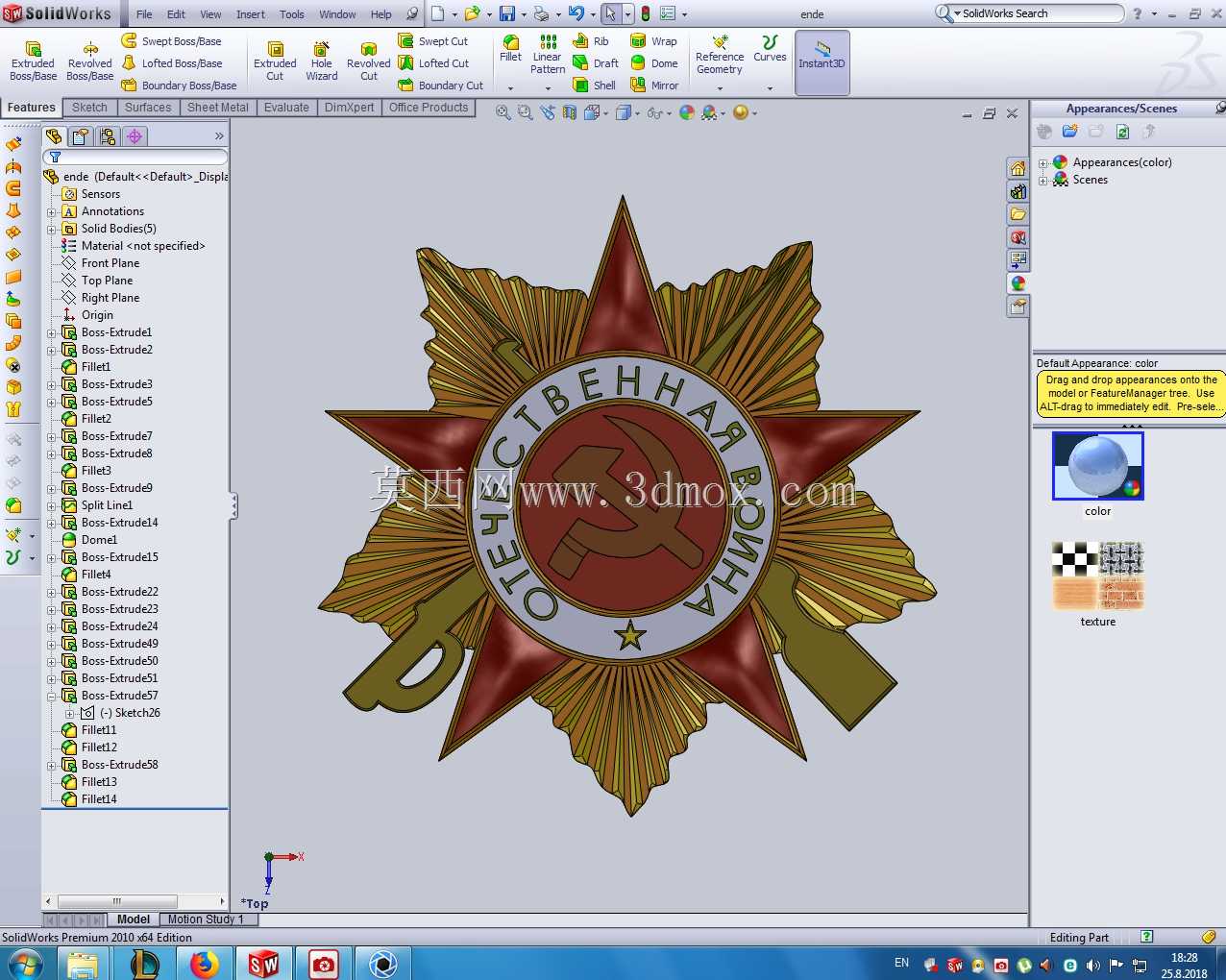Viewport: 1226px width, 980px height.
Task: Click the Dome tool
Action: click(x=653, y=63)
